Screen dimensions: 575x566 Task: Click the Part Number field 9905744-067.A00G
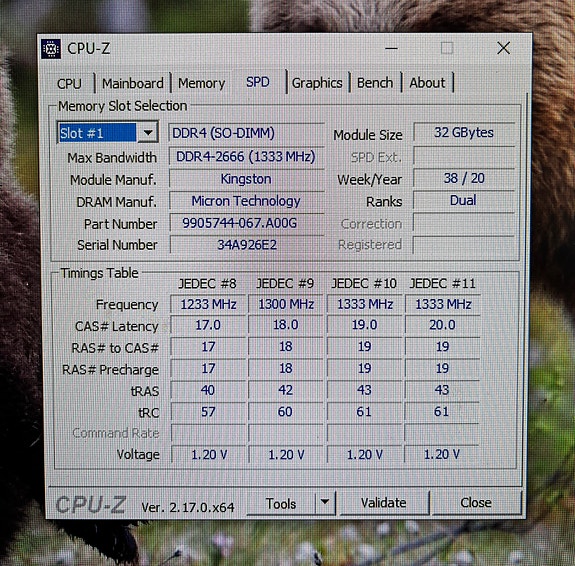(246, 223)
